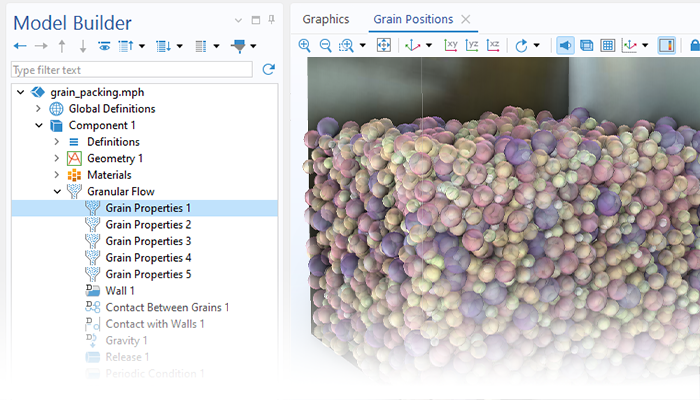Image resolution: width=700 pixels, height=400 pixels.
Task: Click the back arrow in Model Builder
Action: [21, 46]
